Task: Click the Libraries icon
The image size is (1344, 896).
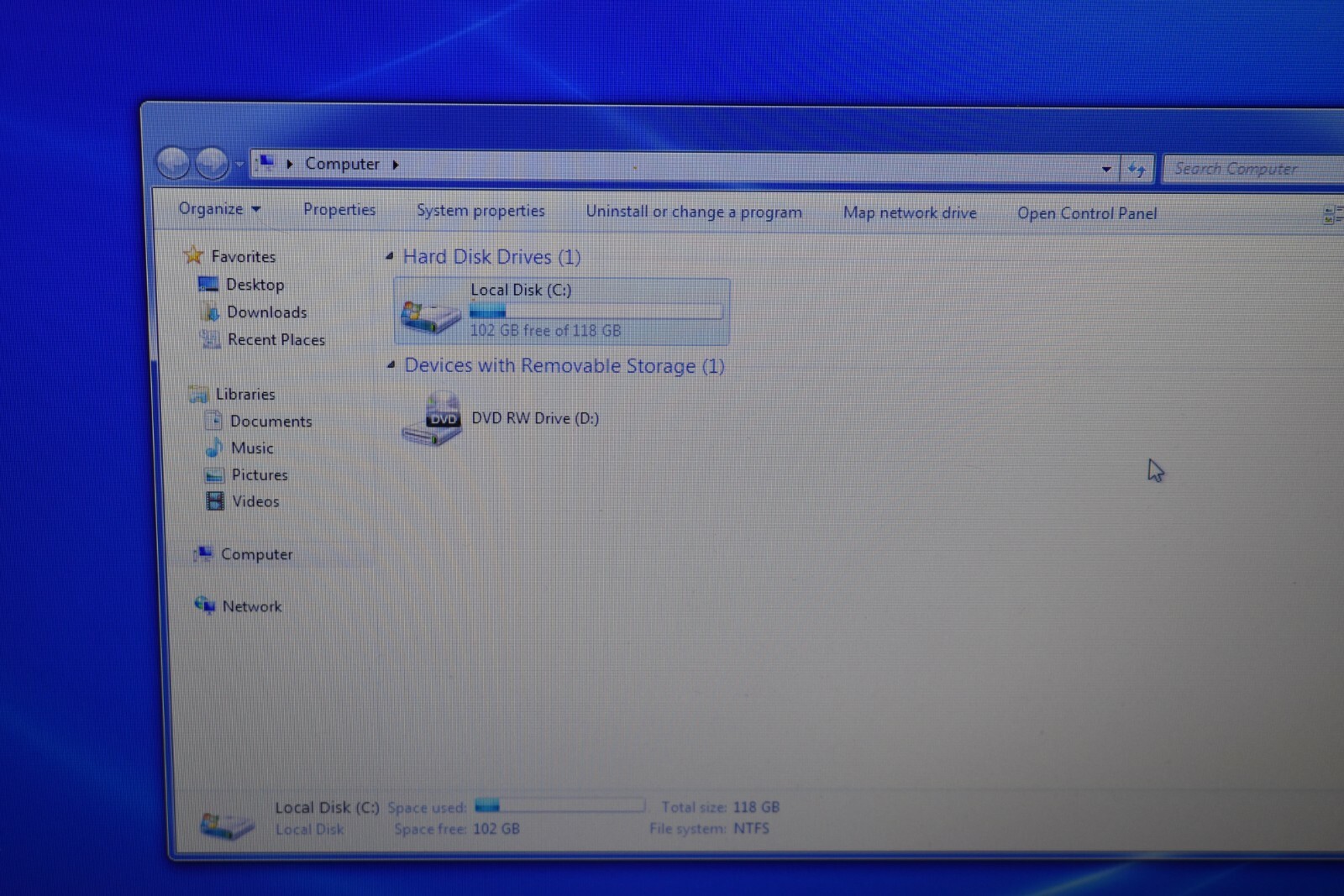Action: (199, 393)
